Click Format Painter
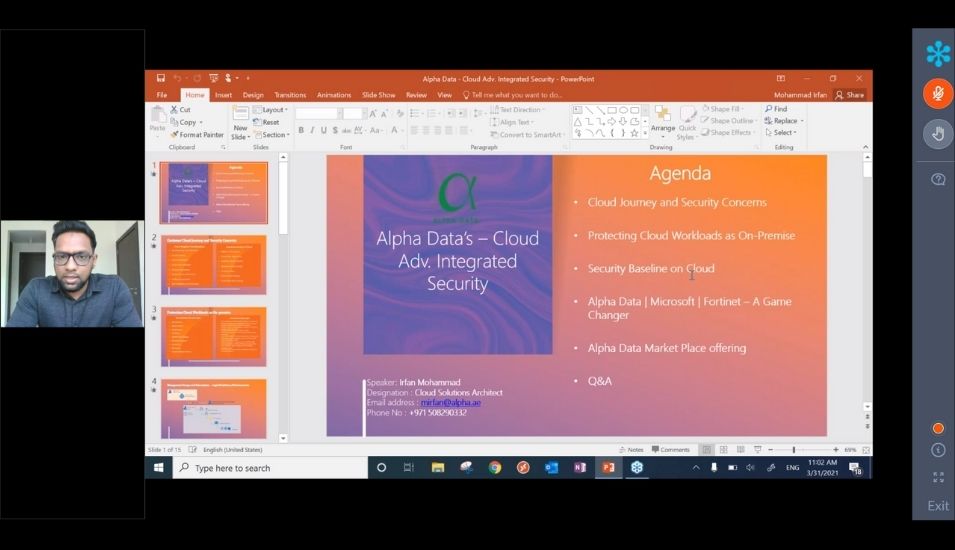The image size is (955, 550). click(x=197, y=135)
